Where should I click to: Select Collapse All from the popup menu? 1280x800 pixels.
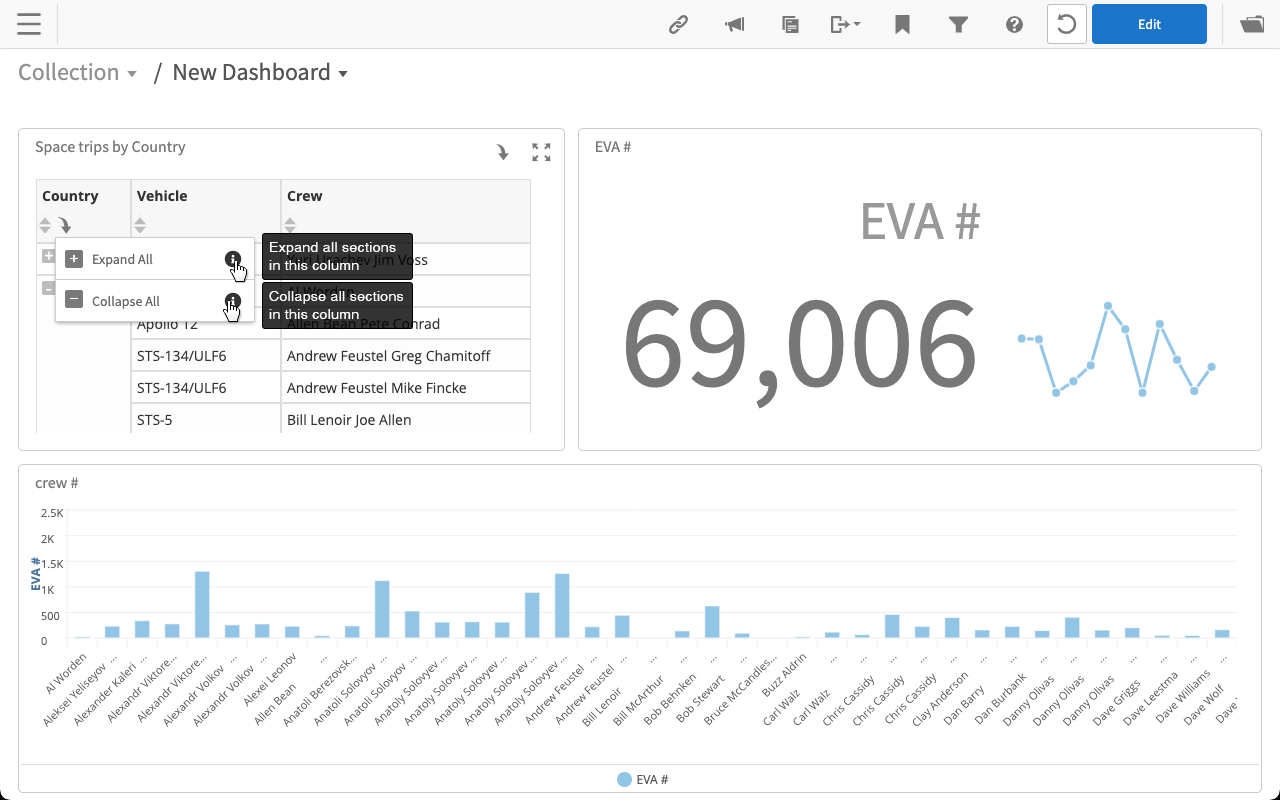tap(125, 302)
